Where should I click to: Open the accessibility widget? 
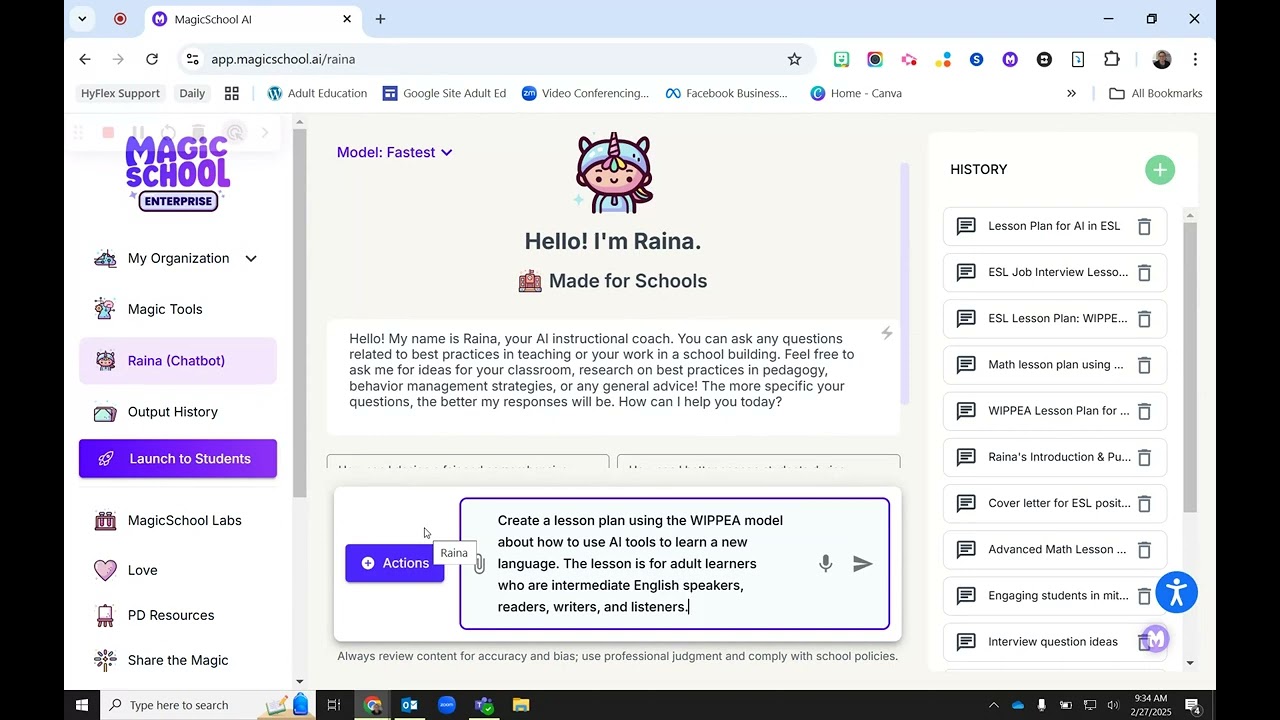pyautogui.click(x=1177, y=592)
